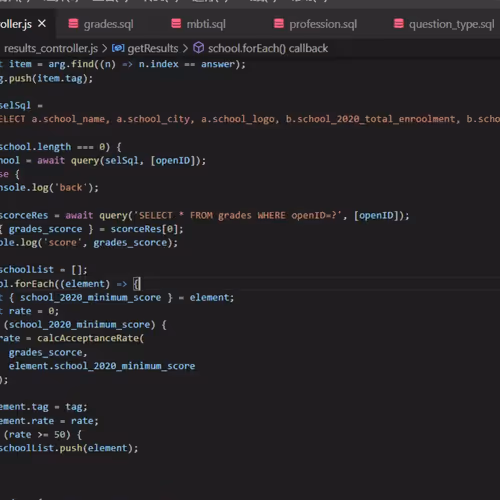The width and height of the screenshot is (500, 500).
Task: Click the getResults variable symbol icon
Action: [118, 48]
